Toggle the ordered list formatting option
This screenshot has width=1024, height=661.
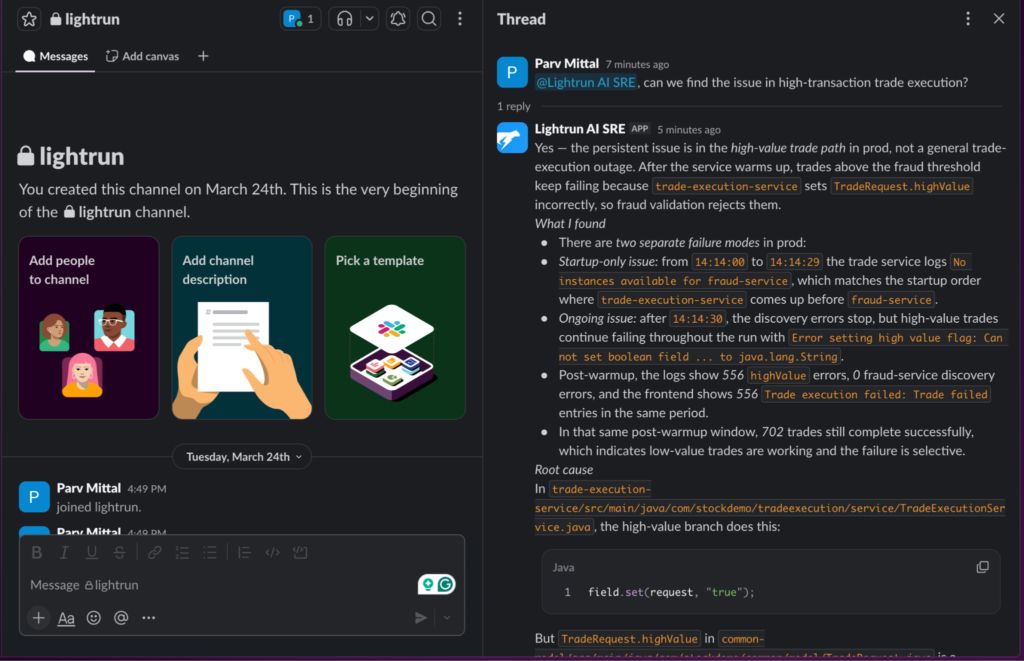pyautogui.click(x=183, y=551)
